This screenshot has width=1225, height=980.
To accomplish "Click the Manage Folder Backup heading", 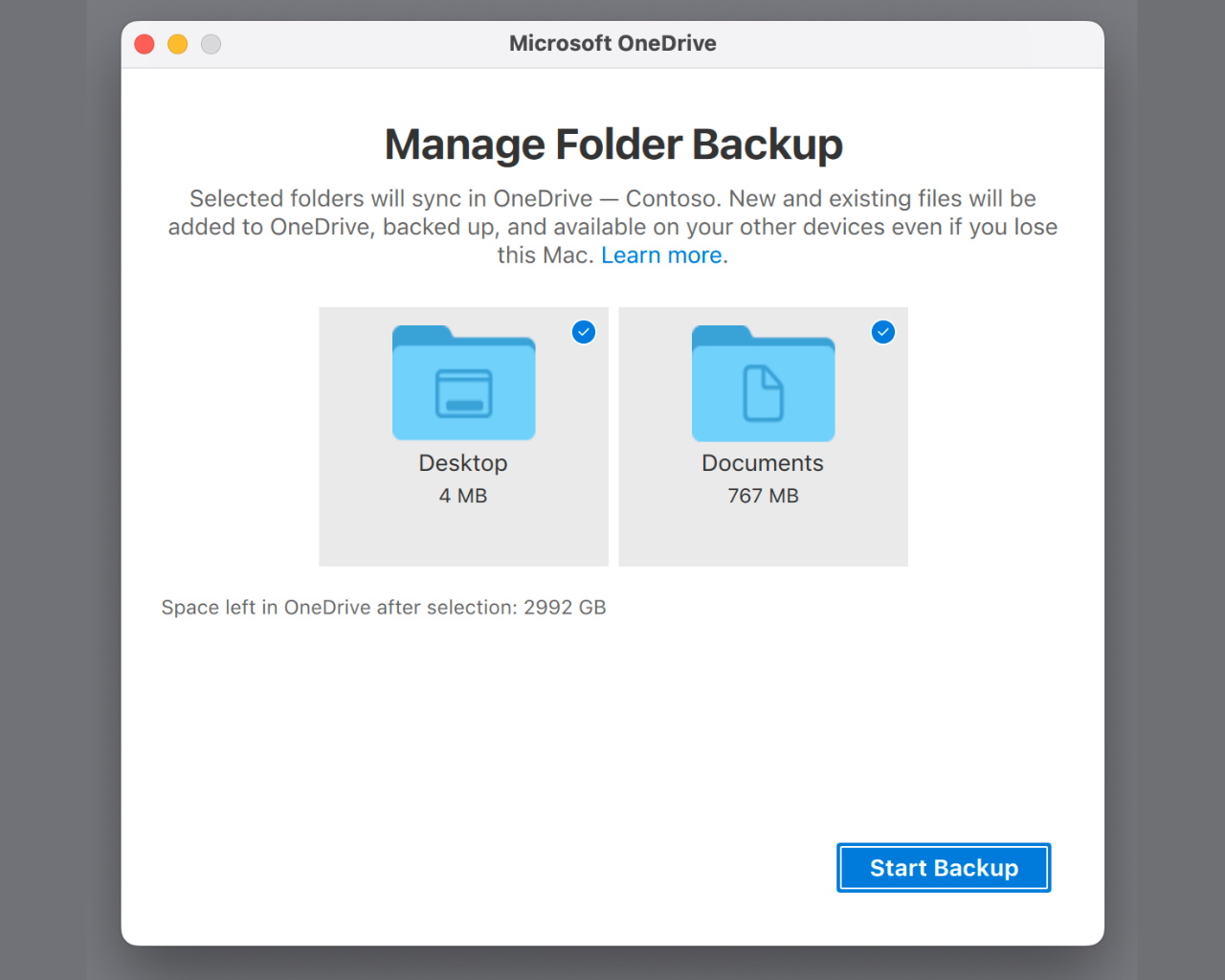I will click(x=613, y=145).
